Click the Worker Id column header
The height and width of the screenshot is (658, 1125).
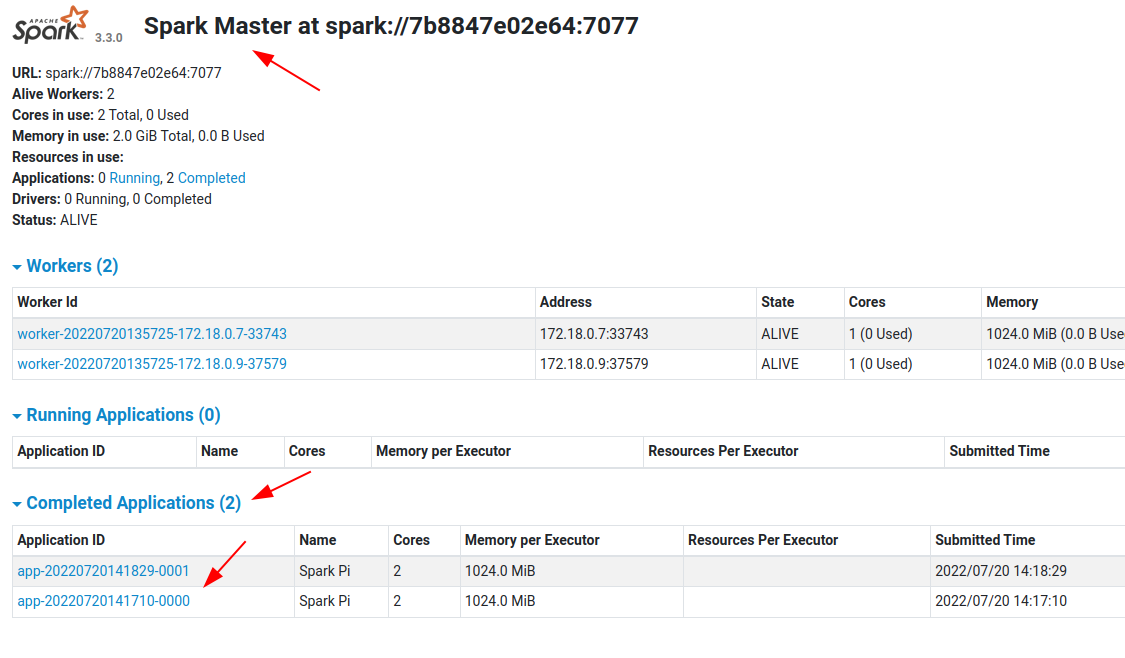coord(47,302)
